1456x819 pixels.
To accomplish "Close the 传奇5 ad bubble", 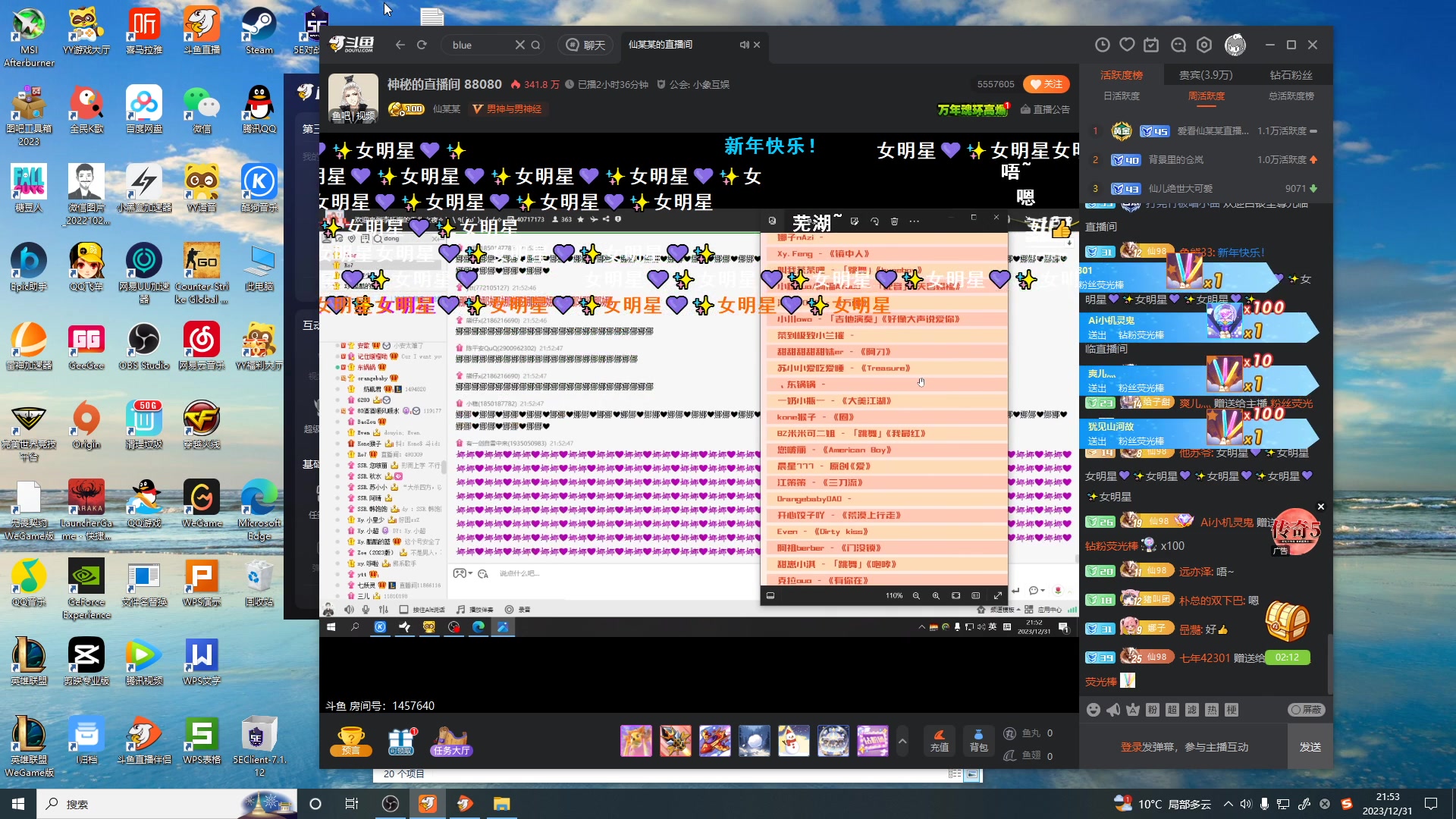I will 1320,507.
